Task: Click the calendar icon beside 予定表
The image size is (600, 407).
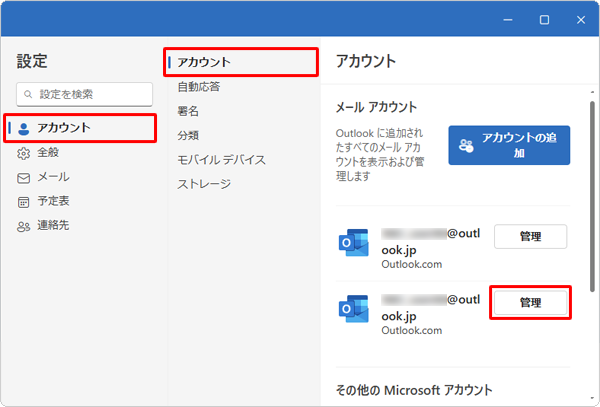Action: tap(23, 202)
